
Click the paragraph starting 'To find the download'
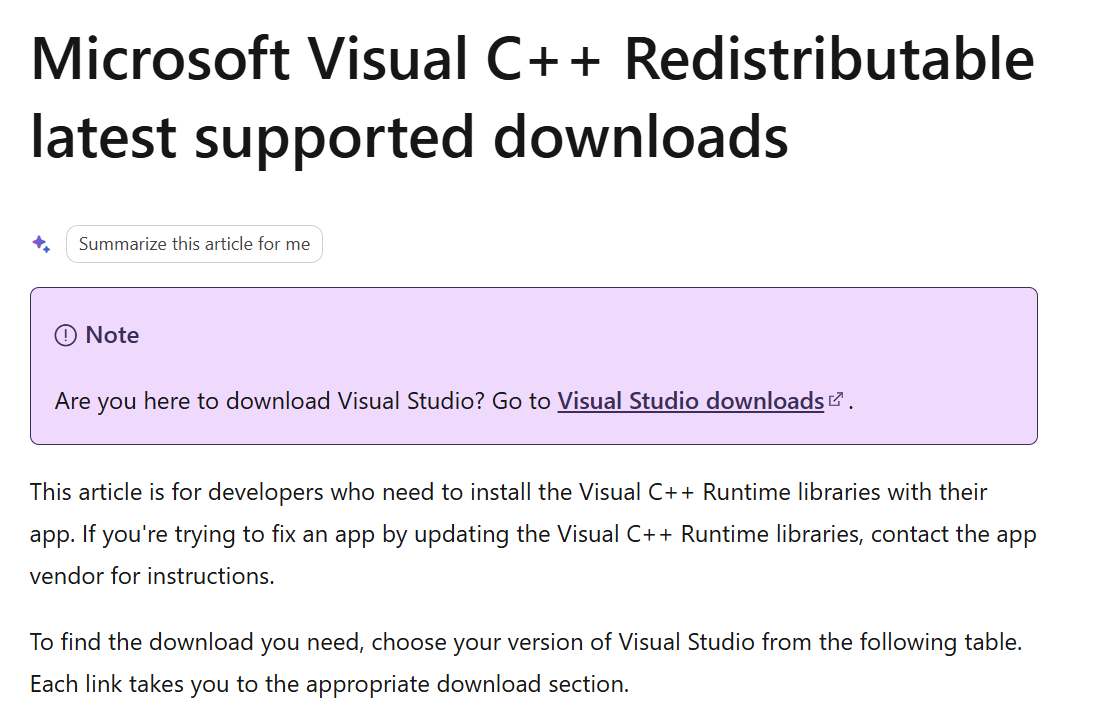526,663
